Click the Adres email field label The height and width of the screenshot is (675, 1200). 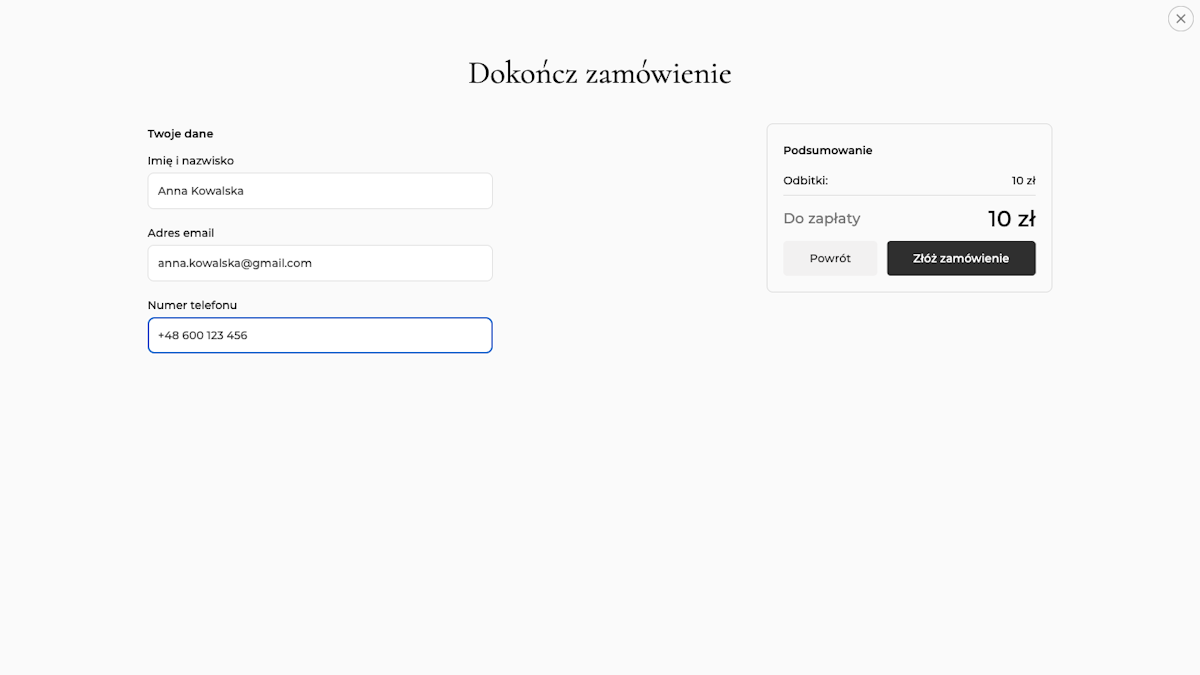(x=181, y=232)
